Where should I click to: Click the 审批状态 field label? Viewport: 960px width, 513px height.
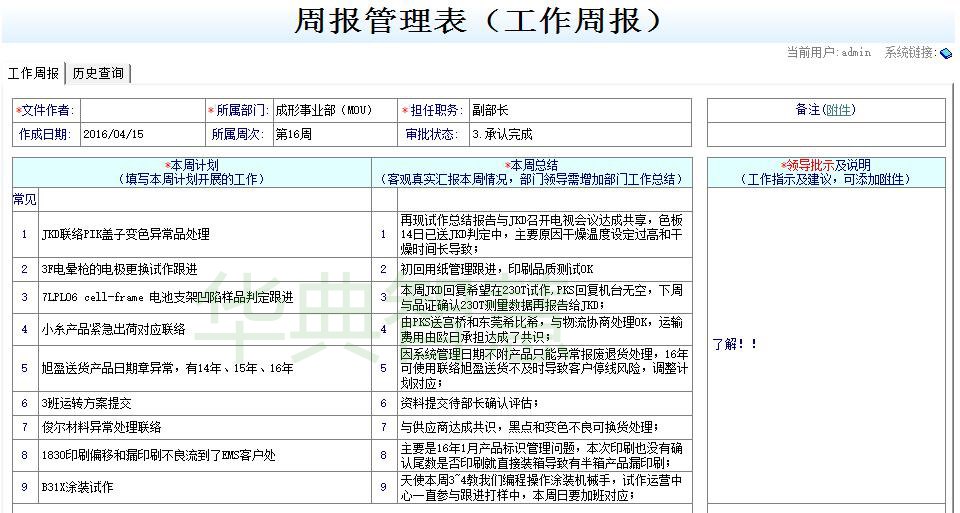click(x=431, y=134)
